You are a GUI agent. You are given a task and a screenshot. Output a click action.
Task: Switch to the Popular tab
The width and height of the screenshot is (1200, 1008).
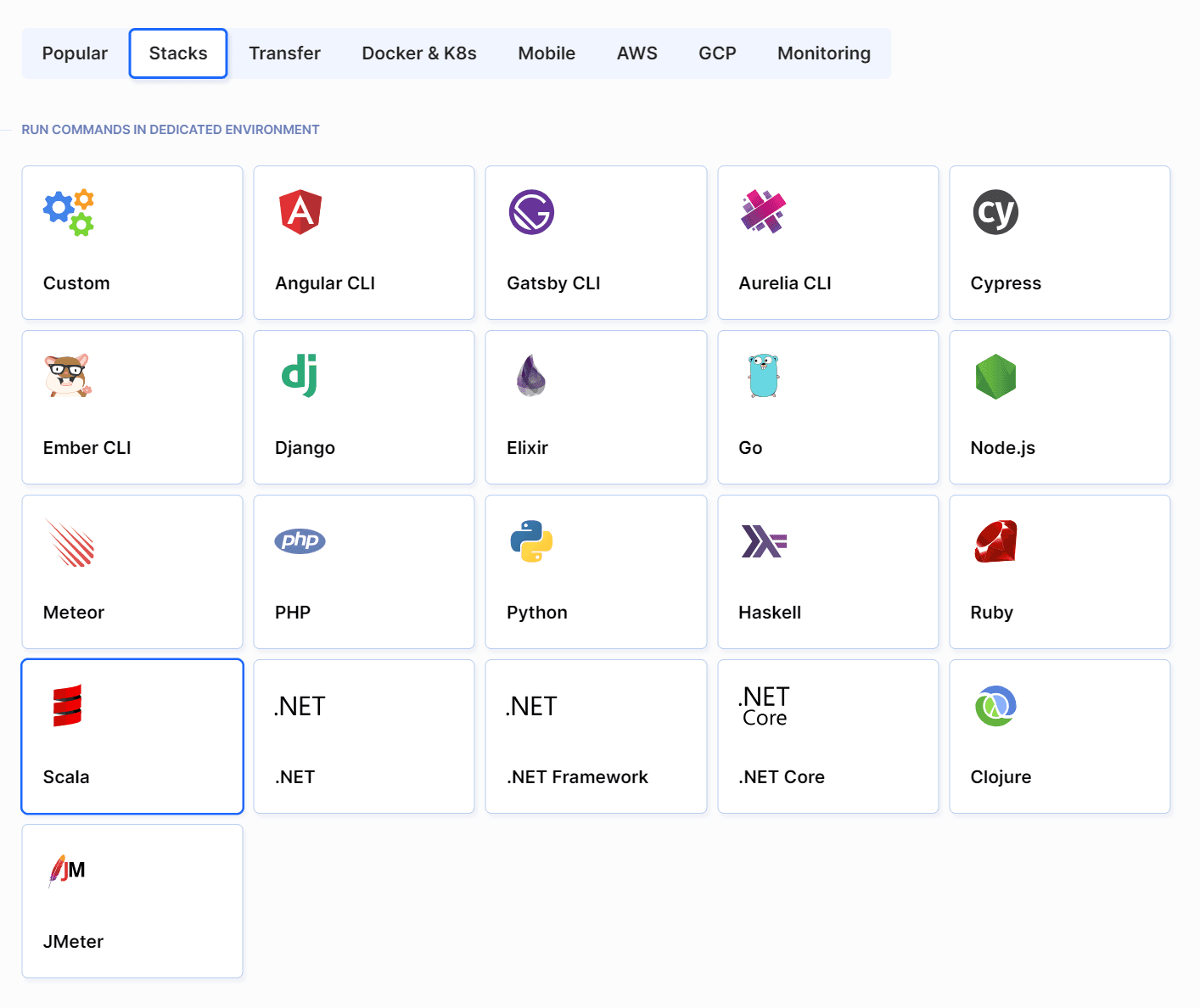tap(75, 53)
